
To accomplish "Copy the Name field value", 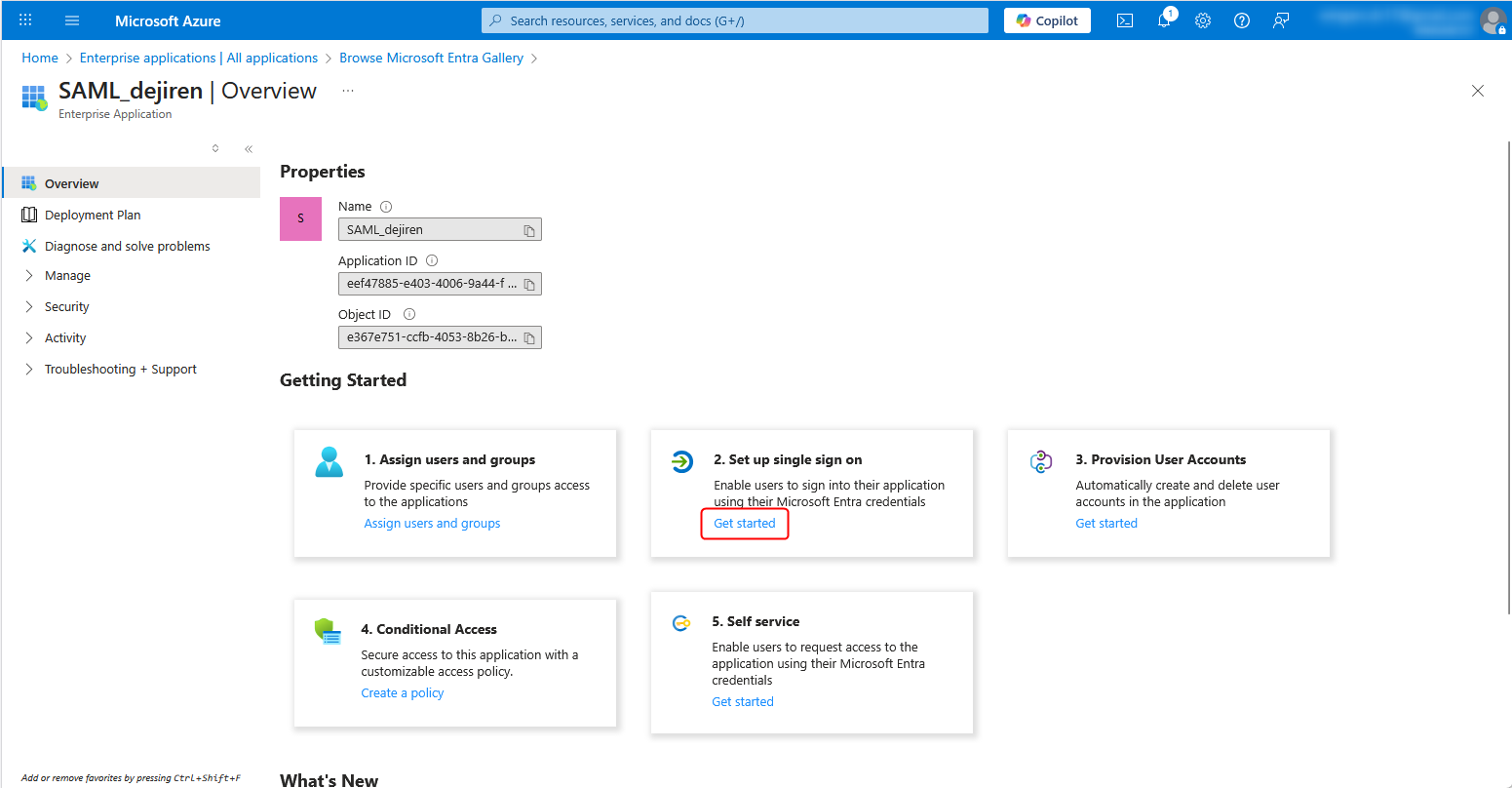I will 529,230.
